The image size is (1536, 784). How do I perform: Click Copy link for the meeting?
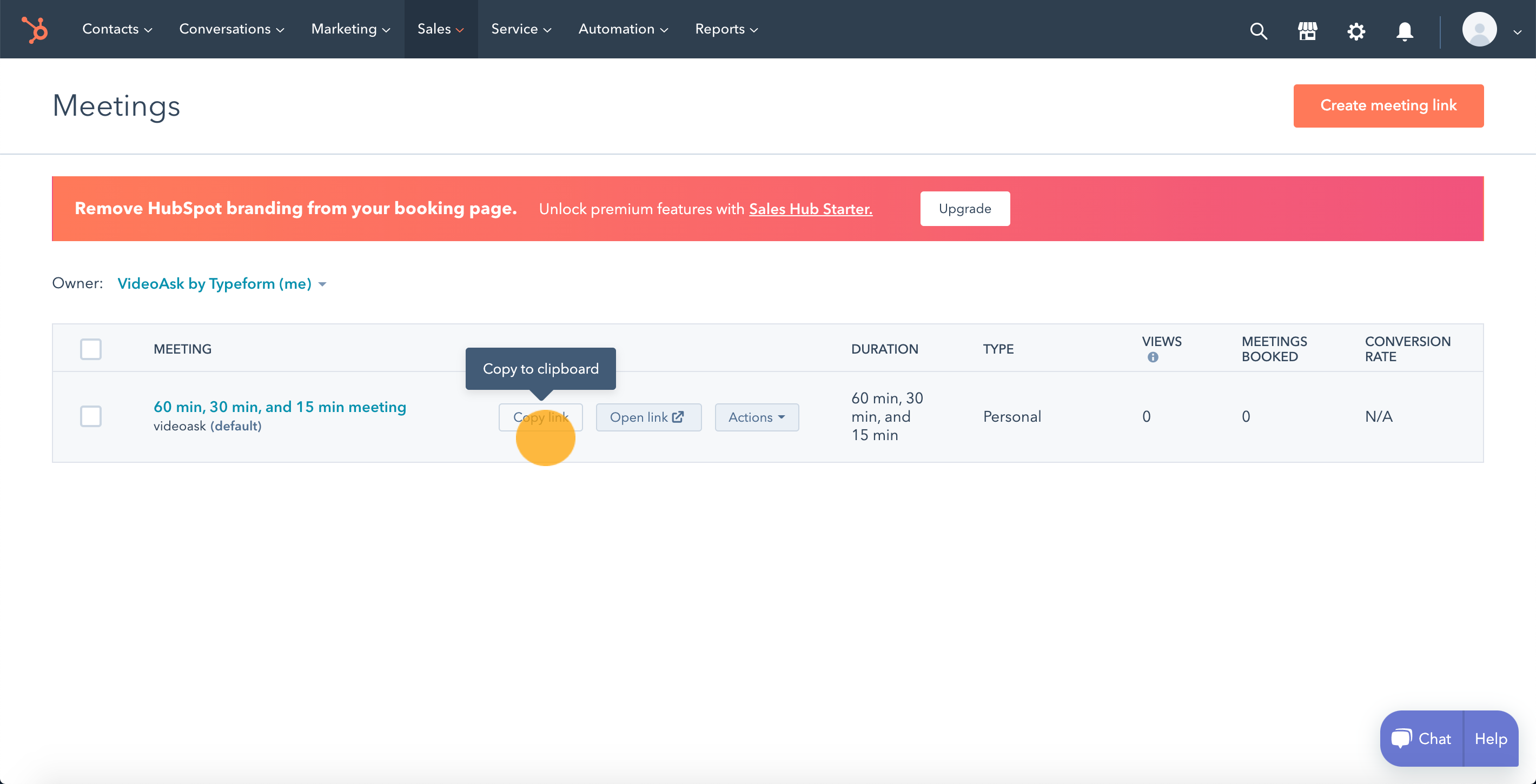(x=540, y=417)
